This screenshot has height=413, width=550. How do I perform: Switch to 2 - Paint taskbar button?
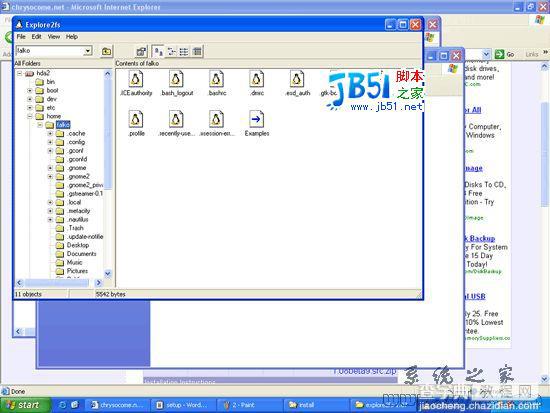click(248, 405)
